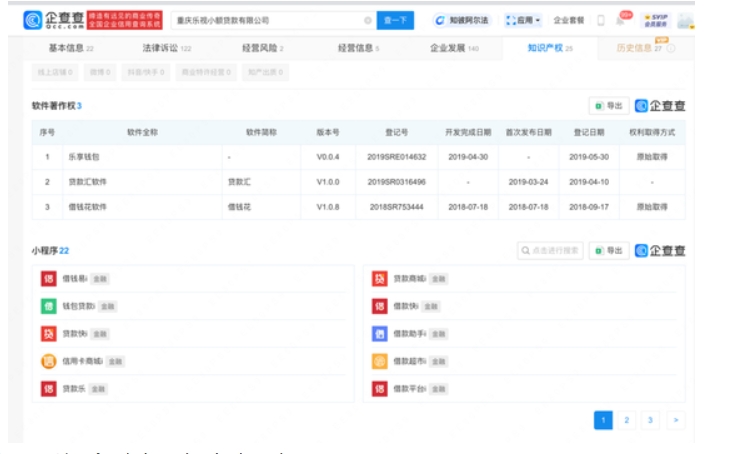Image resolution: width=742 pixels, height=454 pixels.
Task: Open the blue 借款助手 mini program icon
Action: 379,333
